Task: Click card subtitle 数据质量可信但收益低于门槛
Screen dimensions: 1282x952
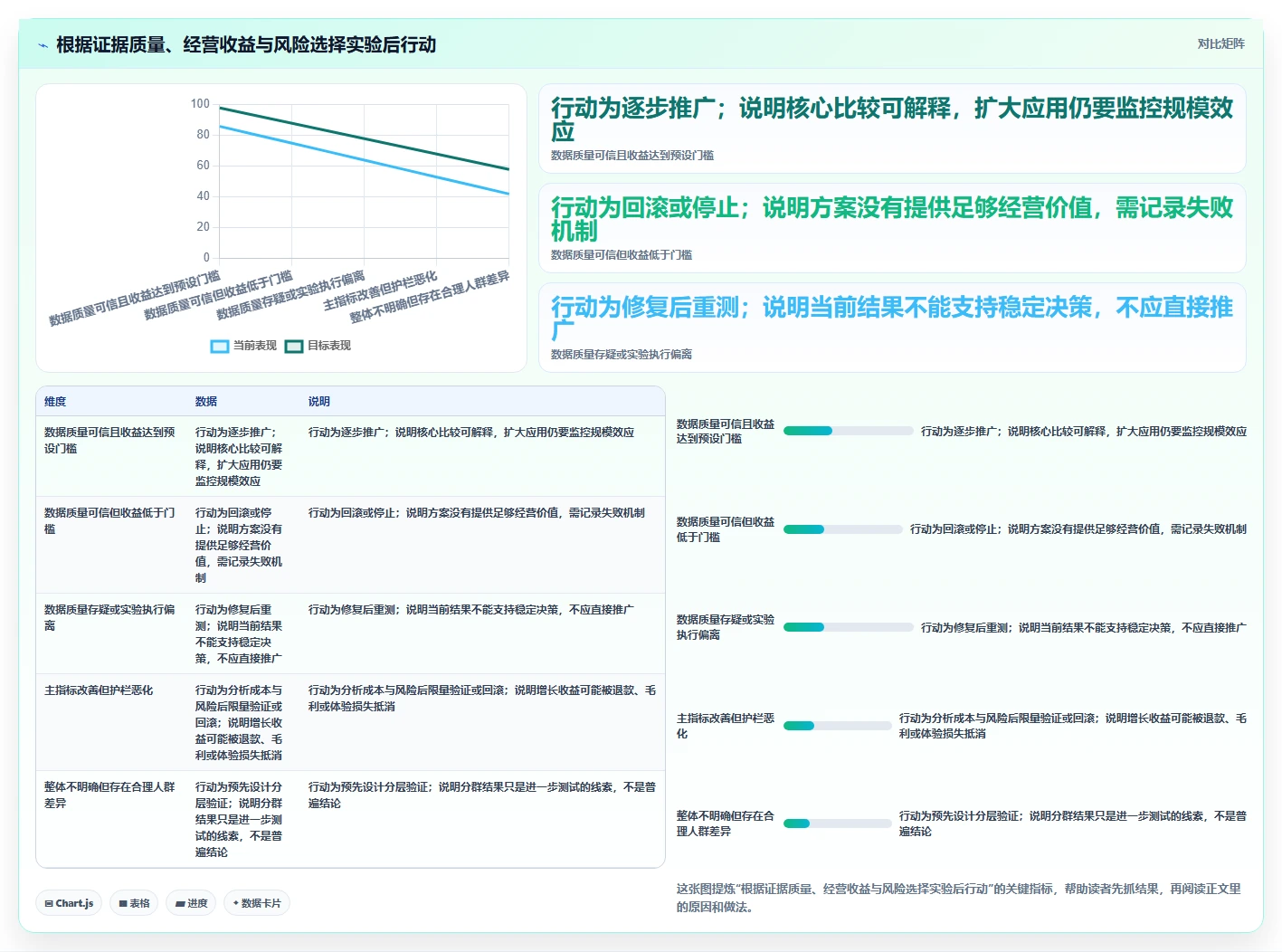Action: (622, 255)
